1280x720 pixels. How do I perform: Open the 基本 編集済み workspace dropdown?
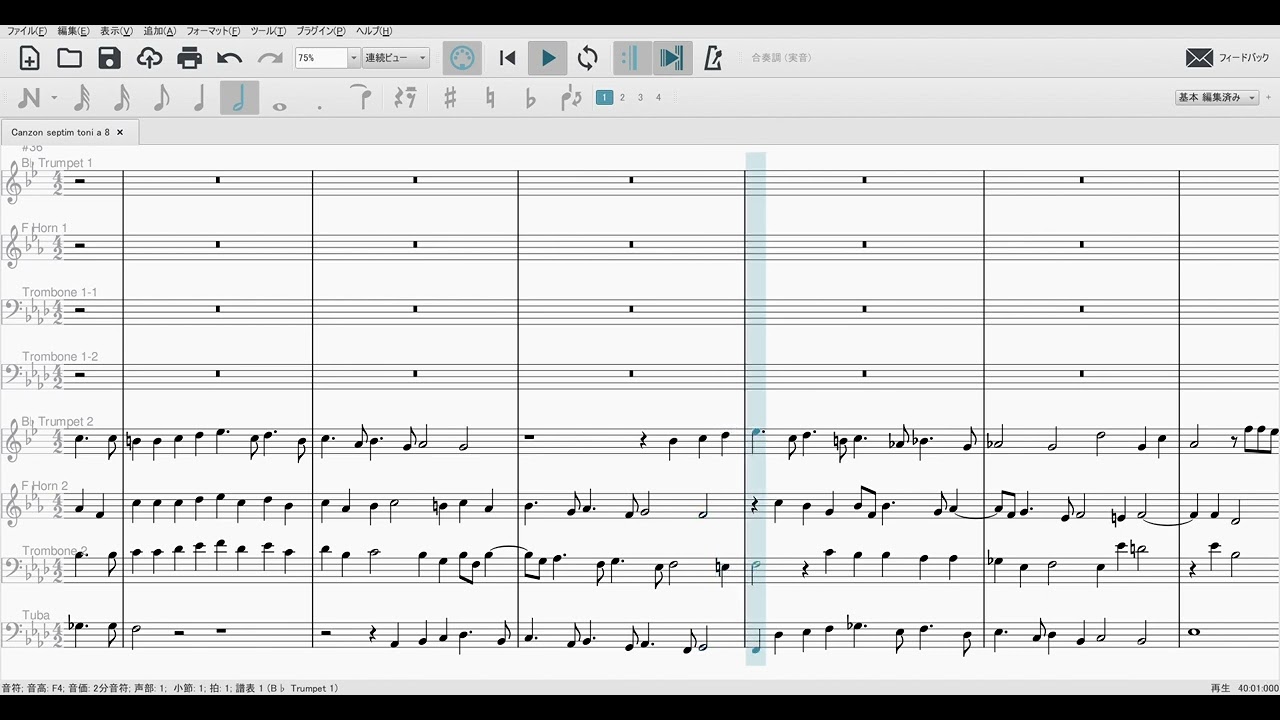click(1217, 97)
